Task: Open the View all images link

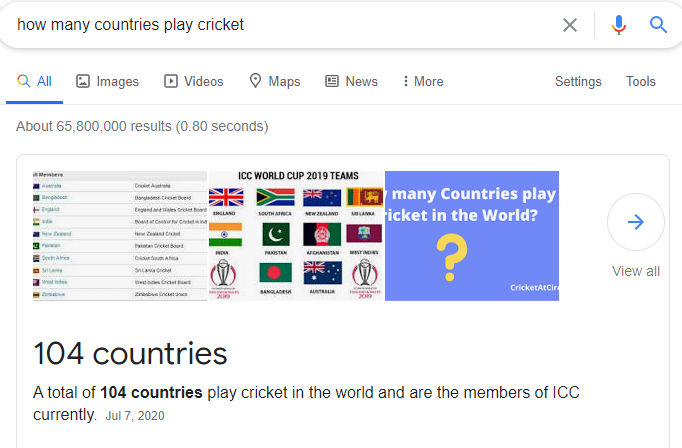Action: pos(636,271)
